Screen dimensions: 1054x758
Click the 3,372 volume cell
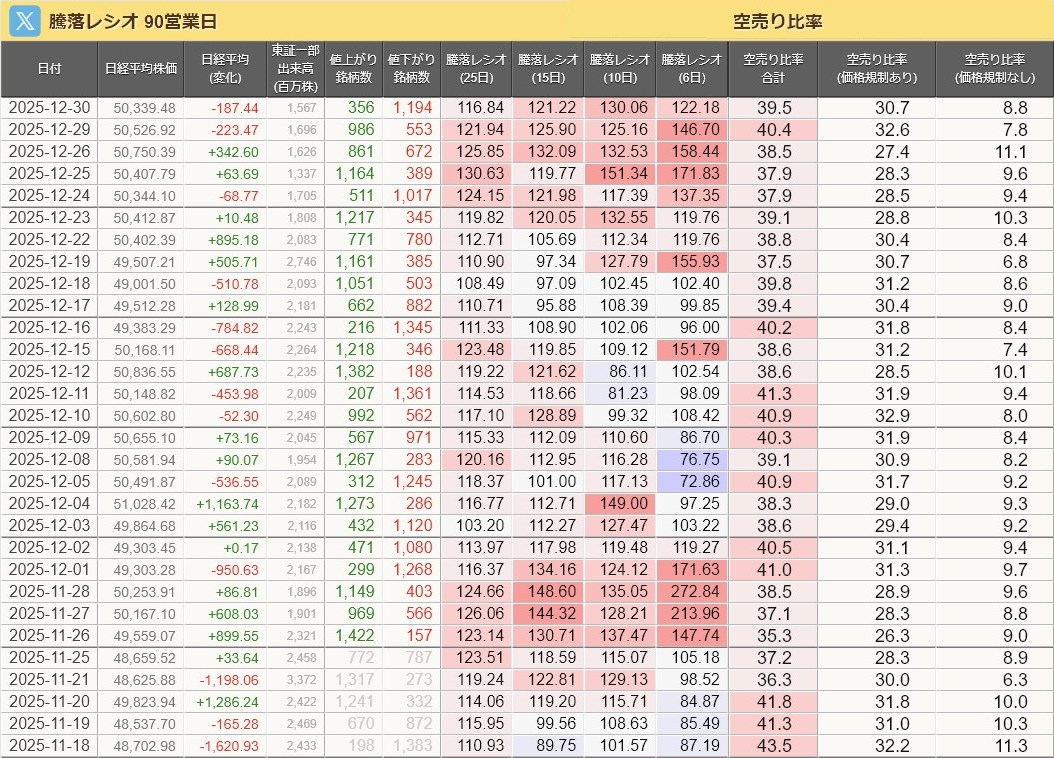[x=301, y=679]
